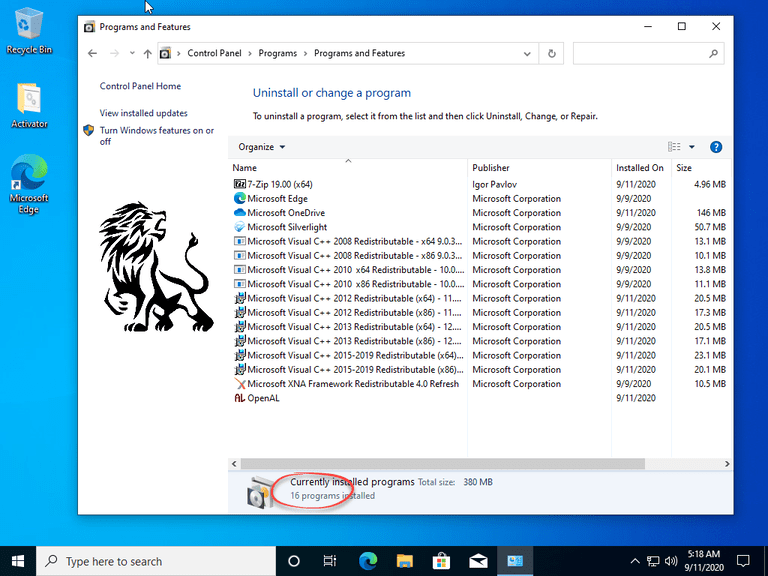Open the Help question mark button
The height and width of the screenshot is (576, 768).
pyautogui.click(x=716, y=147)
